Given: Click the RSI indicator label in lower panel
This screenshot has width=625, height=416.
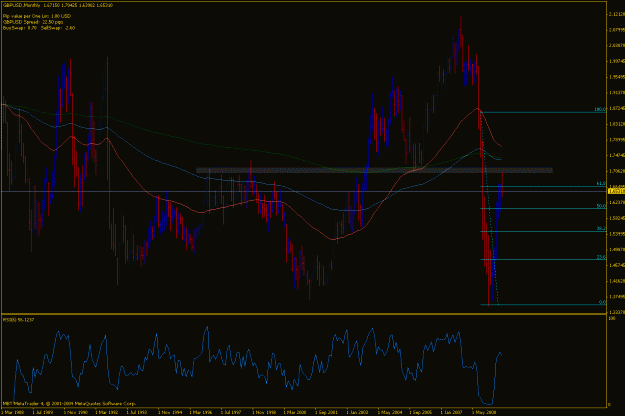Looking at the screenshot, I should [x=18, y=320].
